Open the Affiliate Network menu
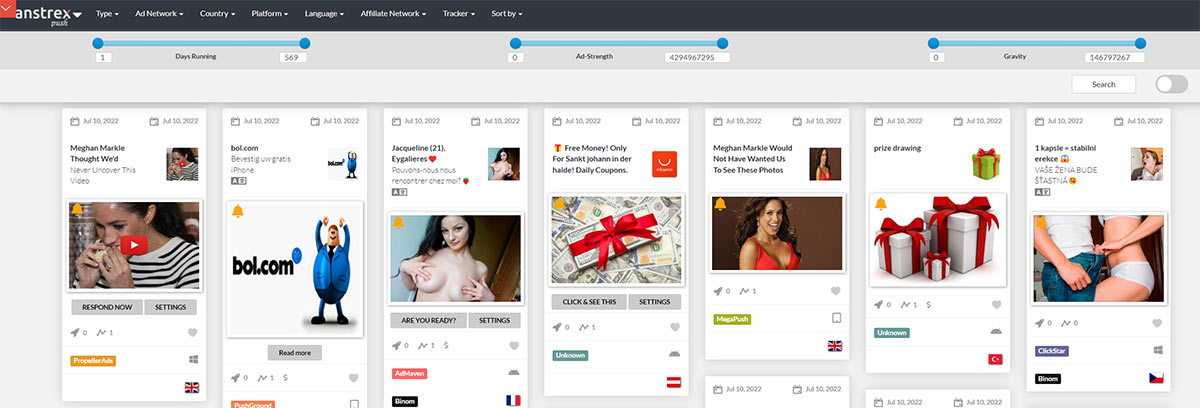This screenshot has height=408, width=1200. point(393,15)
